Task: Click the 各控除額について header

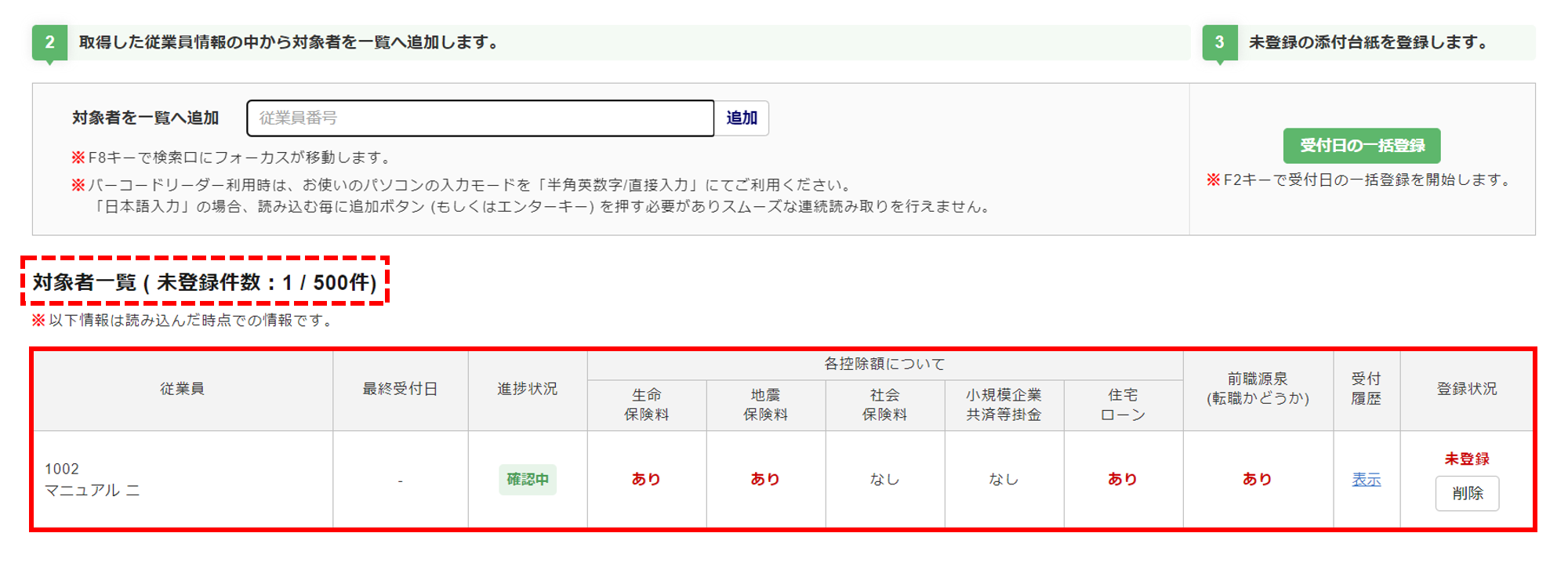Action: (x=884, y=364)
